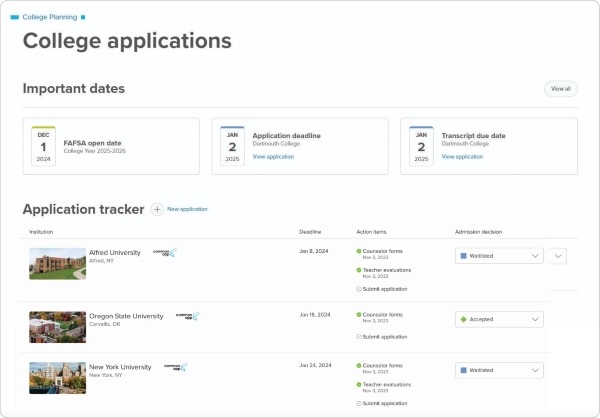
Task: Open Oregon State University admission decision dropdown
Action: [499, 319]
